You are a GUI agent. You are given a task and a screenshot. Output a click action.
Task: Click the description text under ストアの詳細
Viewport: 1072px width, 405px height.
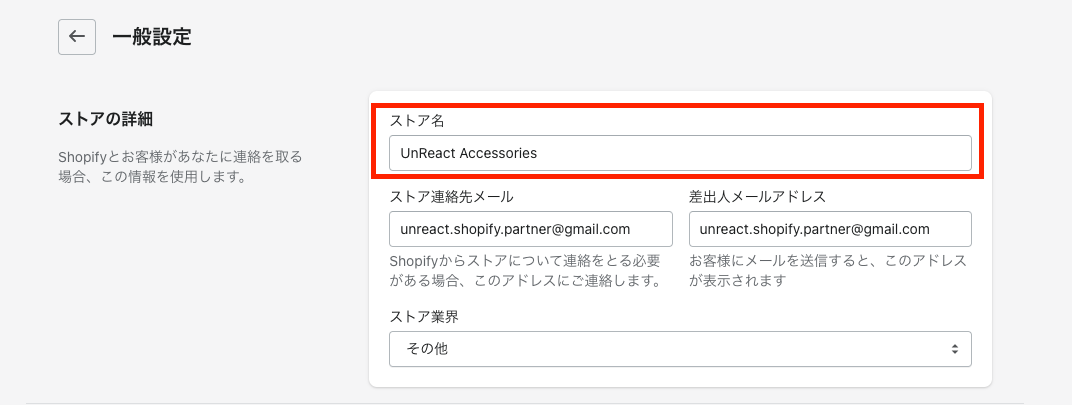point(180,167)
